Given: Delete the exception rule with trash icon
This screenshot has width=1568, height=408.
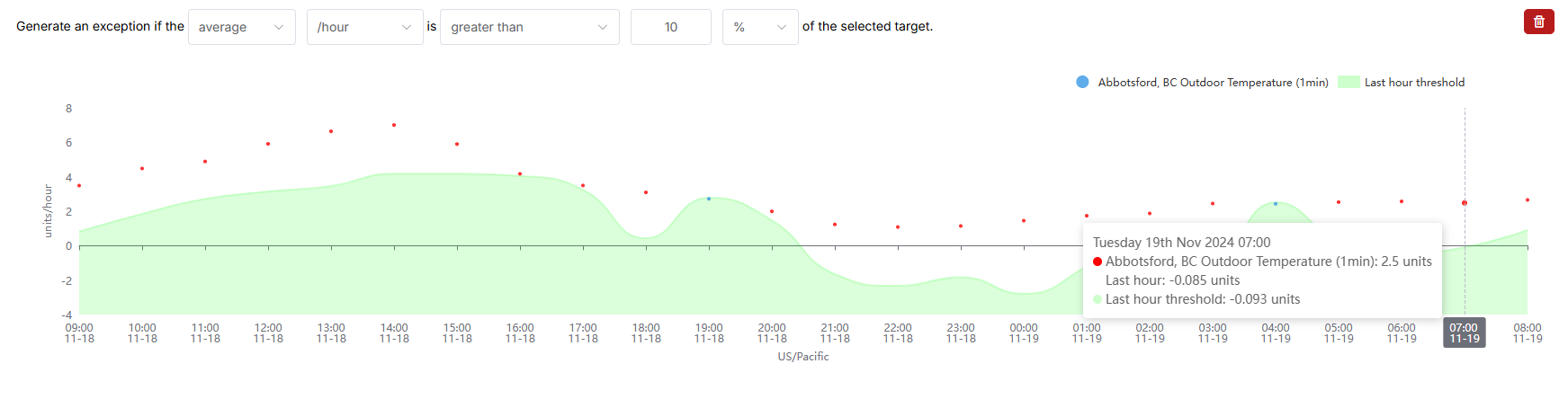Looking at the screenshot, I should [1538, 22].
